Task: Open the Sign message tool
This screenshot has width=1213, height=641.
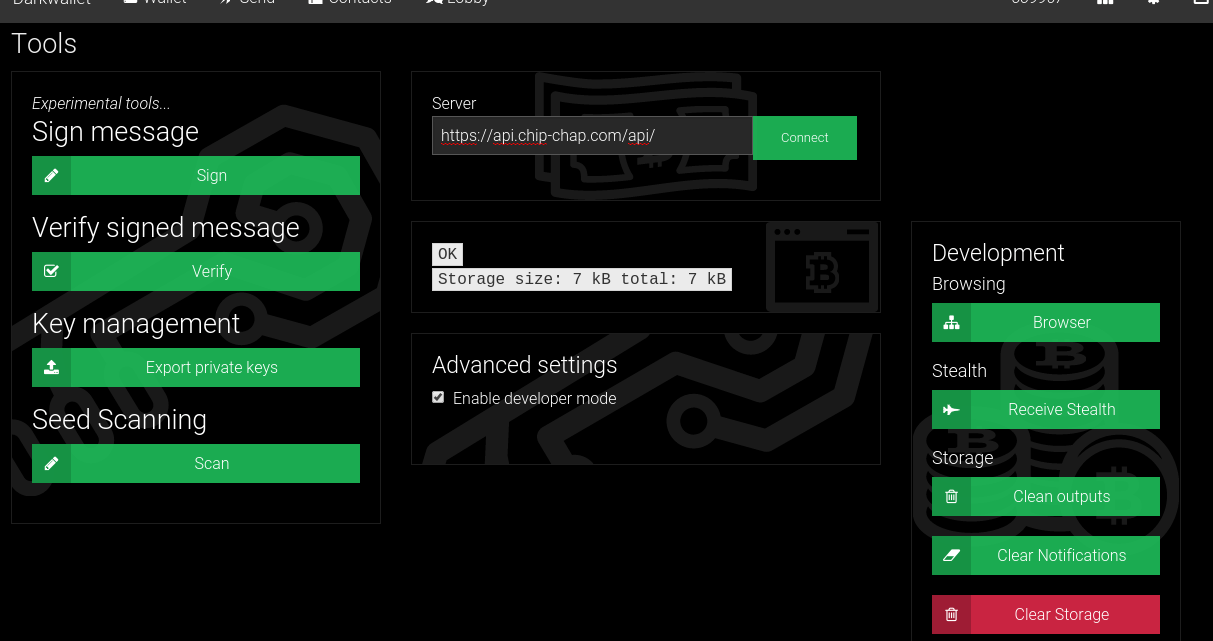Action: [x=212, y=176]
